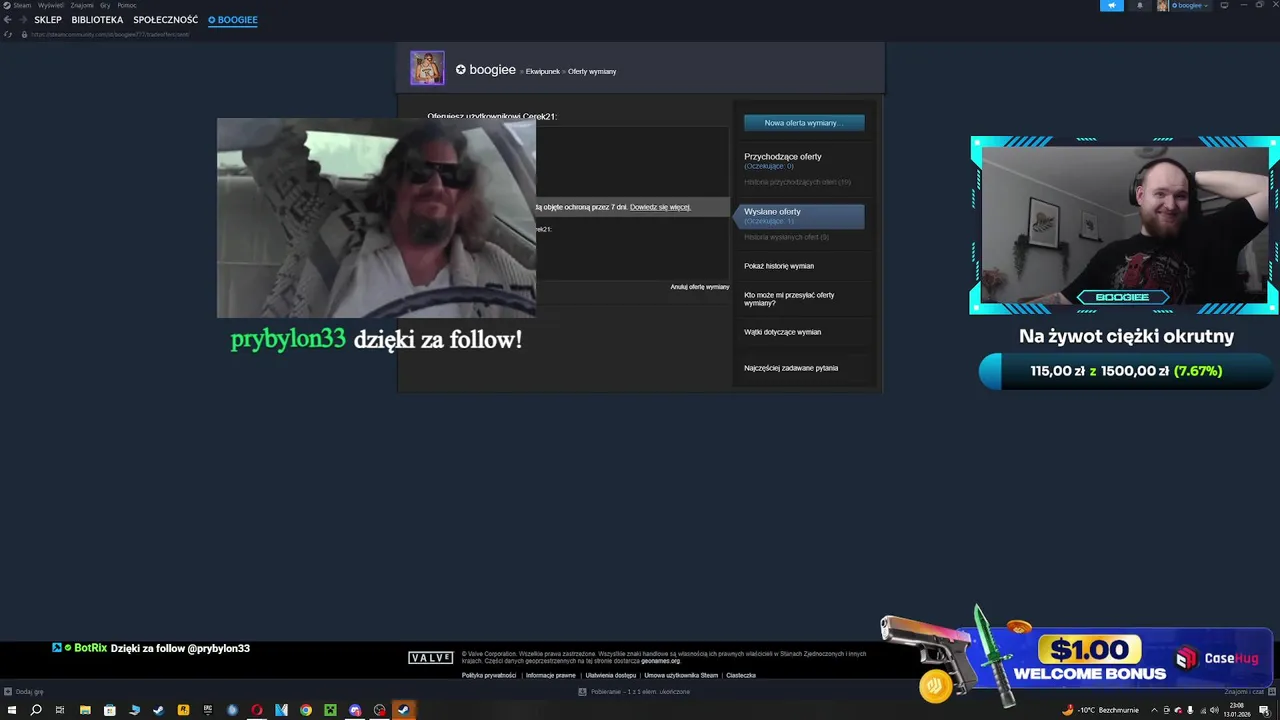Open Windows taskbar search
The width and height of the screenshot is (1280, 720).
click(x=36, y=710)
